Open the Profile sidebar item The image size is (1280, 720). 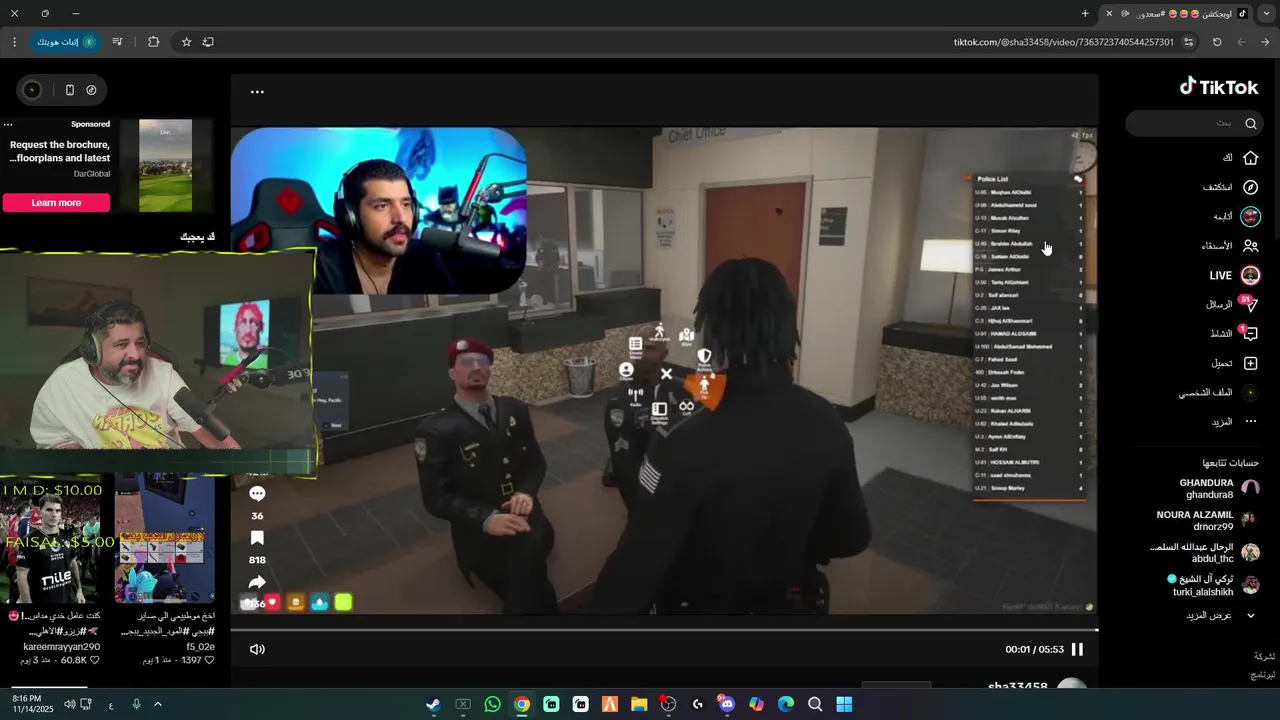(x=1220, y=393)
